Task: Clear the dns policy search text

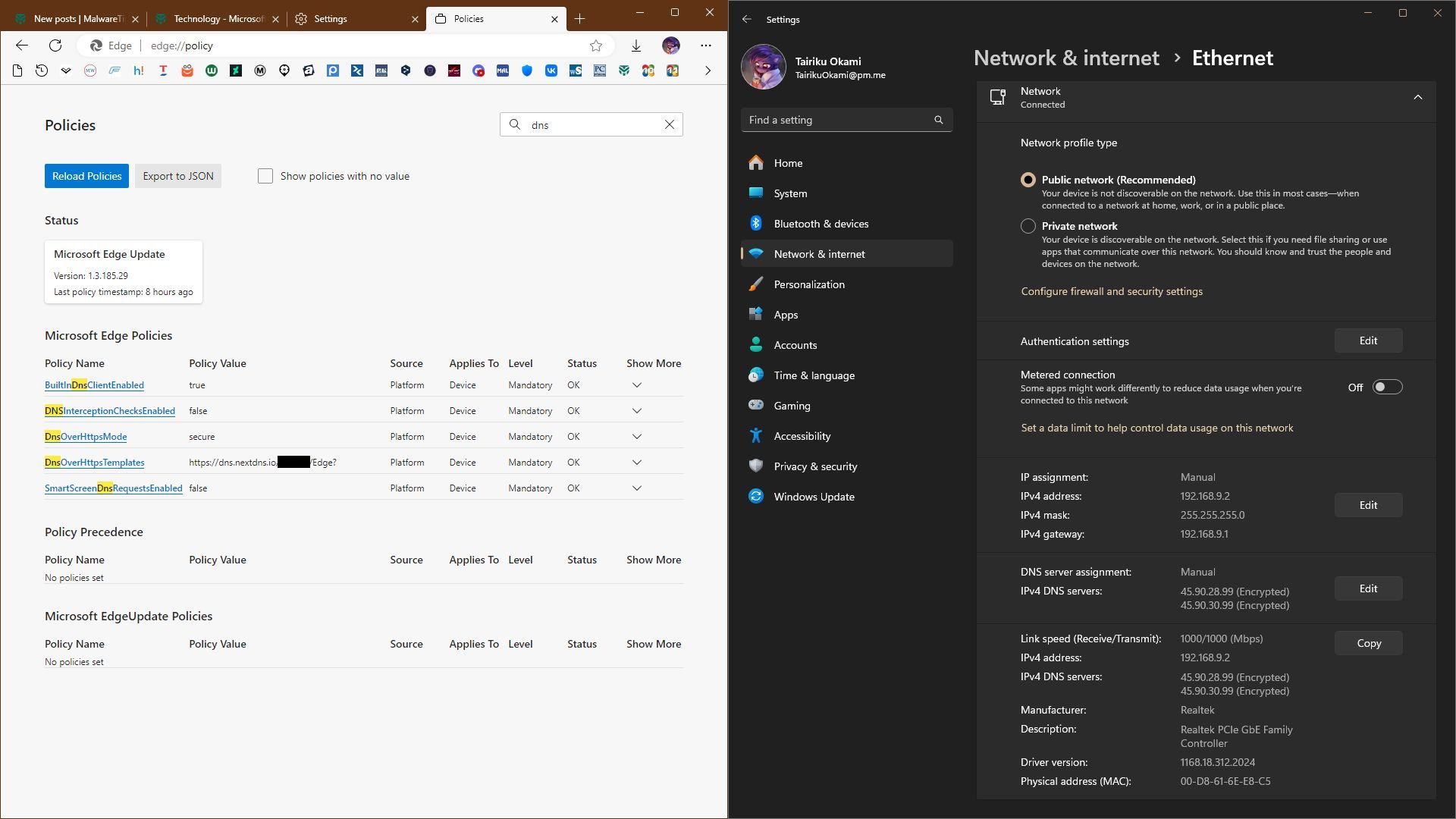Action: 670,124
